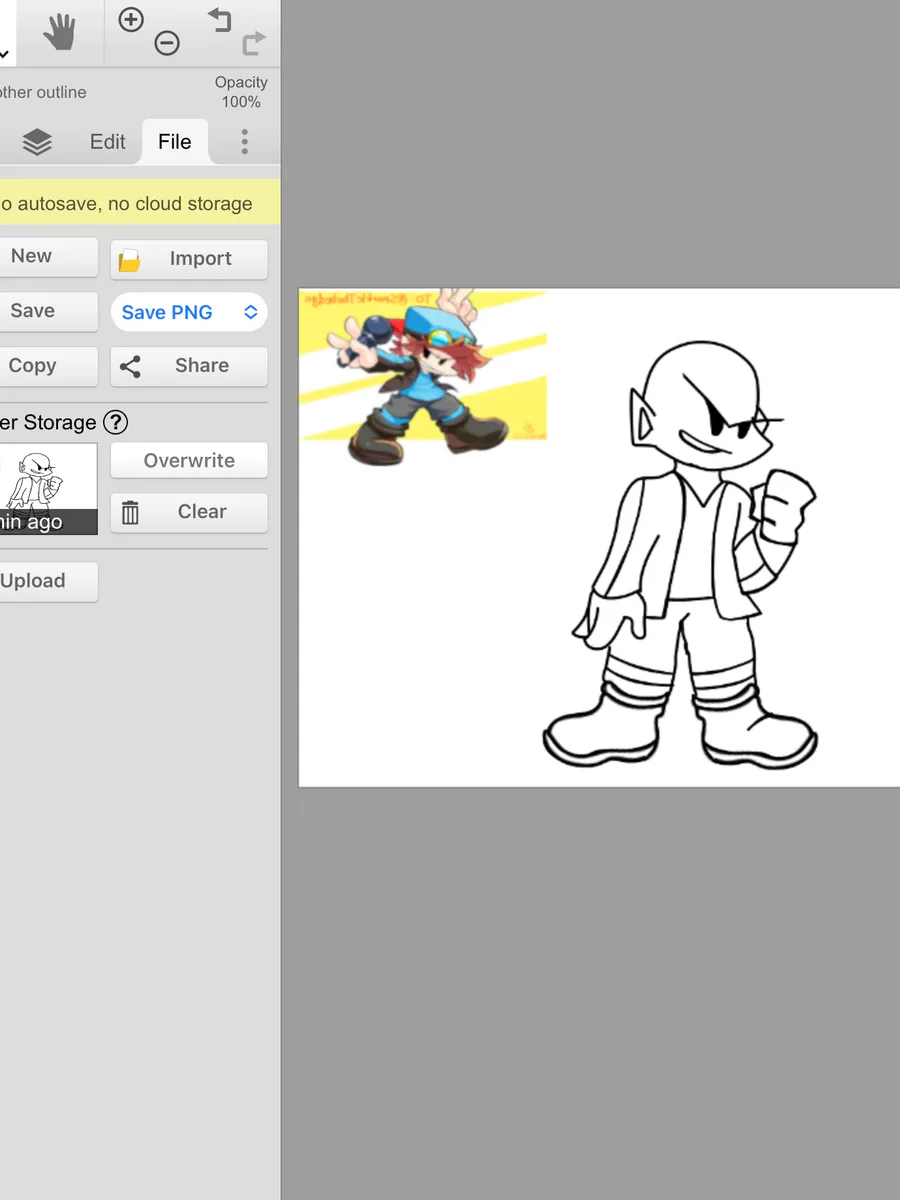The image size is (900, 1200).
Task: Clear the browser storage
Action: click(x=189, y=512)
